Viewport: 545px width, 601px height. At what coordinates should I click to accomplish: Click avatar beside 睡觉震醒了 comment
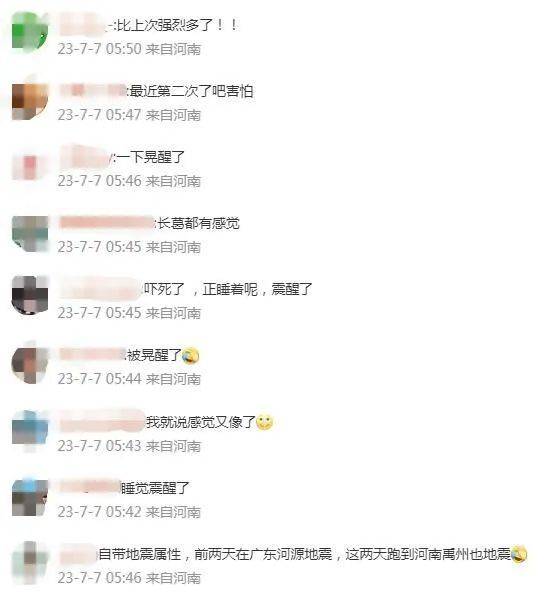click(30, 497)
